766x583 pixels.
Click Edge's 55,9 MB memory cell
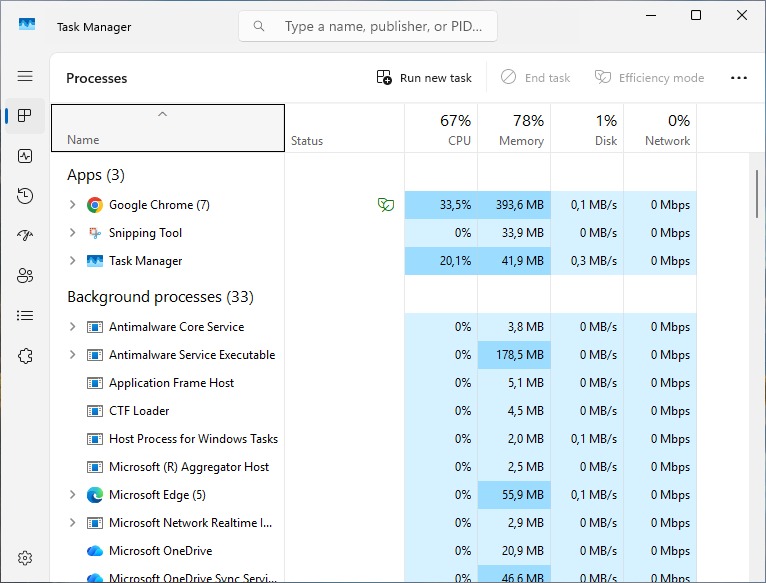click(514, 495)
